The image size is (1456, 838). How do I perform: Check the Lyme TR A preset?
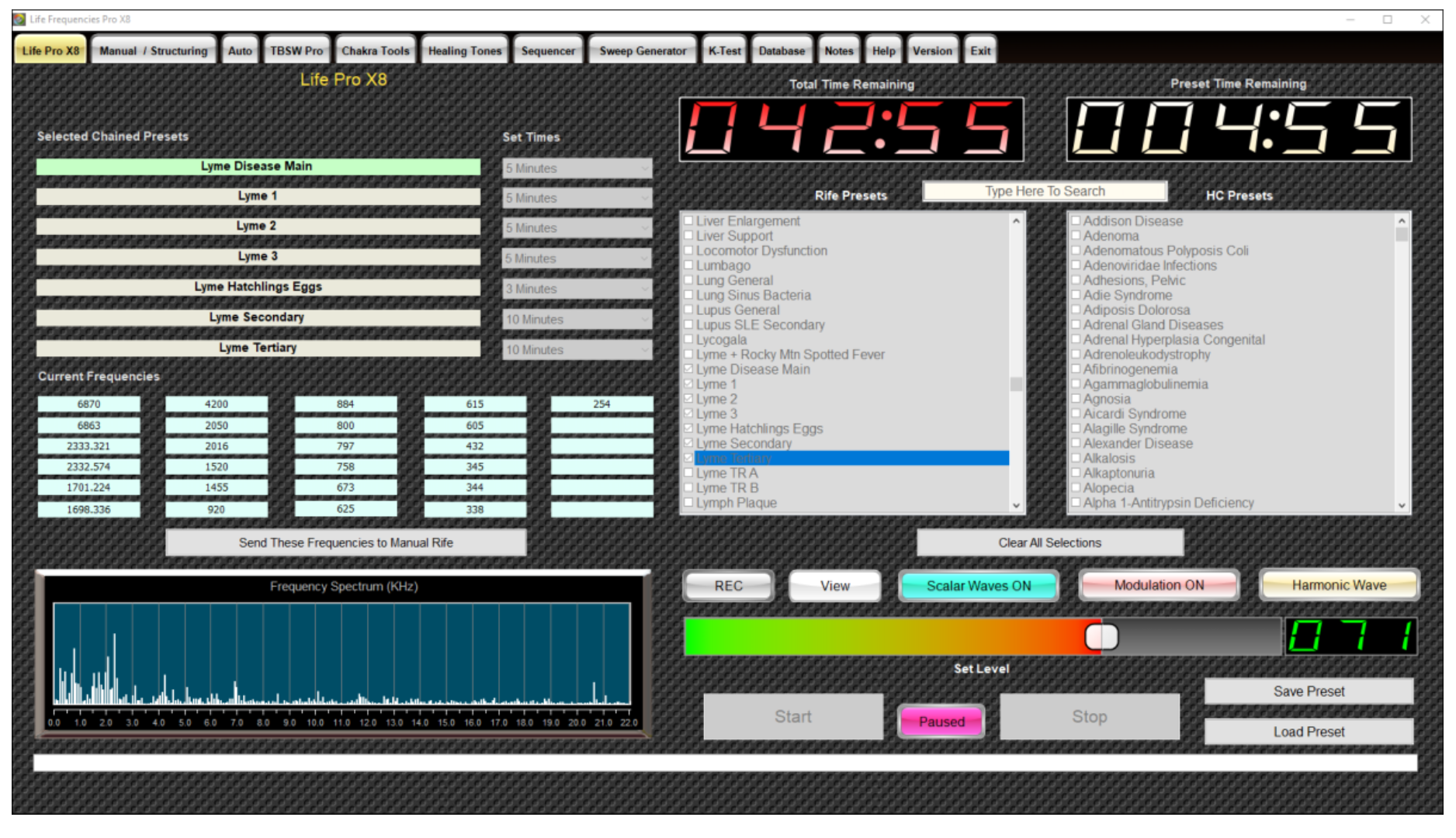[688, 473]
